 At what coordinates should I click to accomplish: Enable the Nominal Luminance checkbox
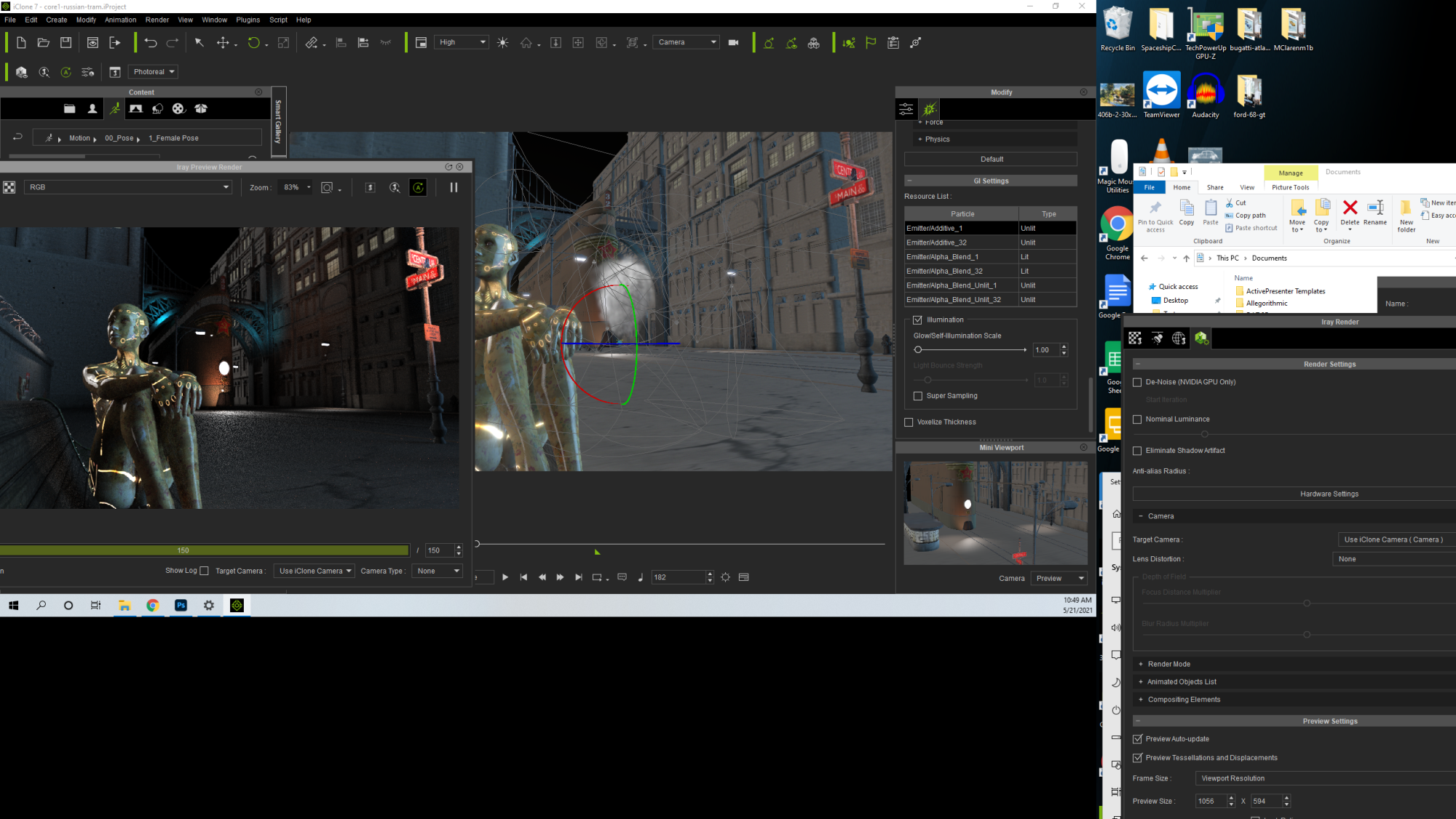pyautogui.click(x=1137, y=419)
